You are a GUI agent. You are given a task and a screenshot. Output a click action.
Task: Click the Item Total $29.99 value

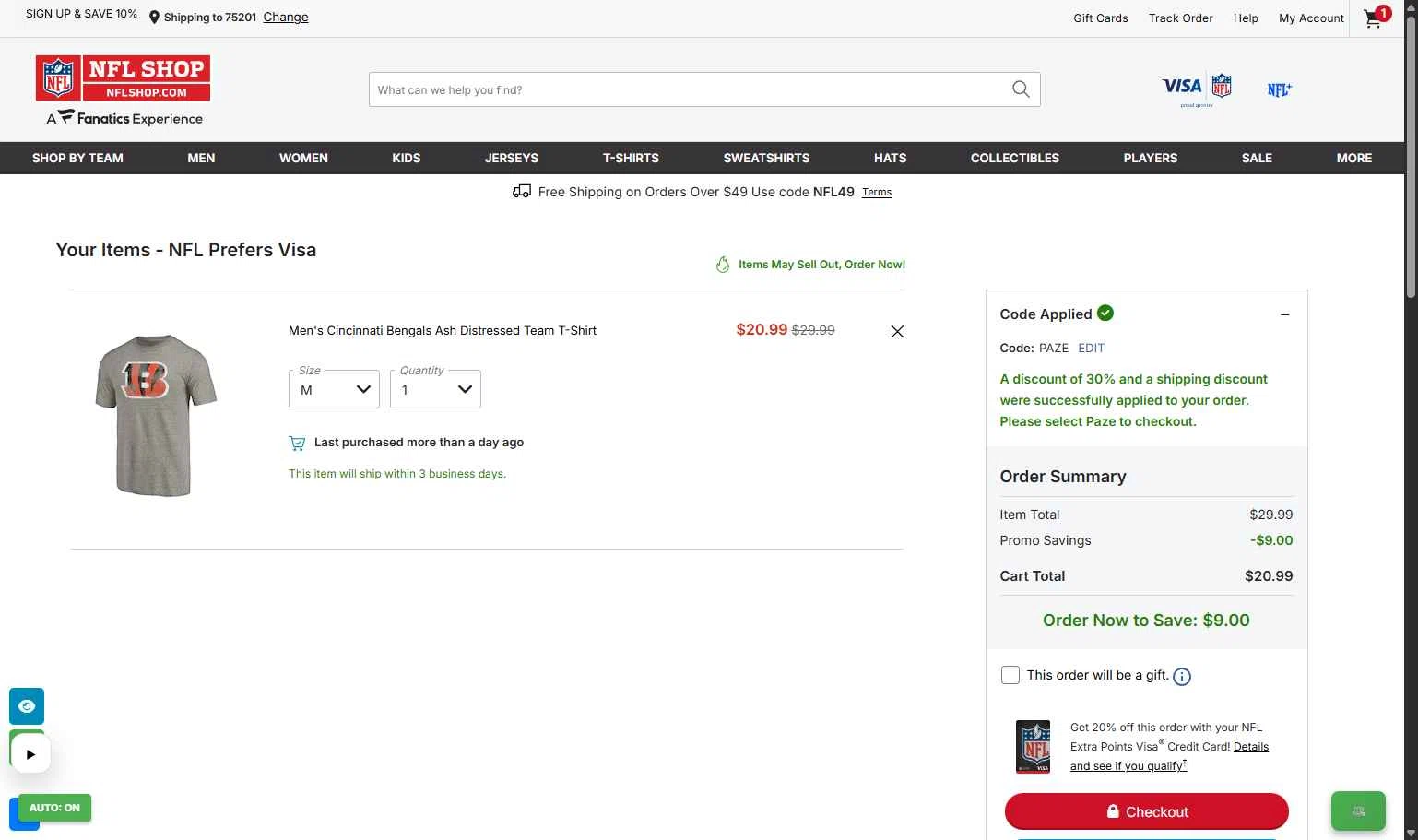click(x=1271, y=515)
